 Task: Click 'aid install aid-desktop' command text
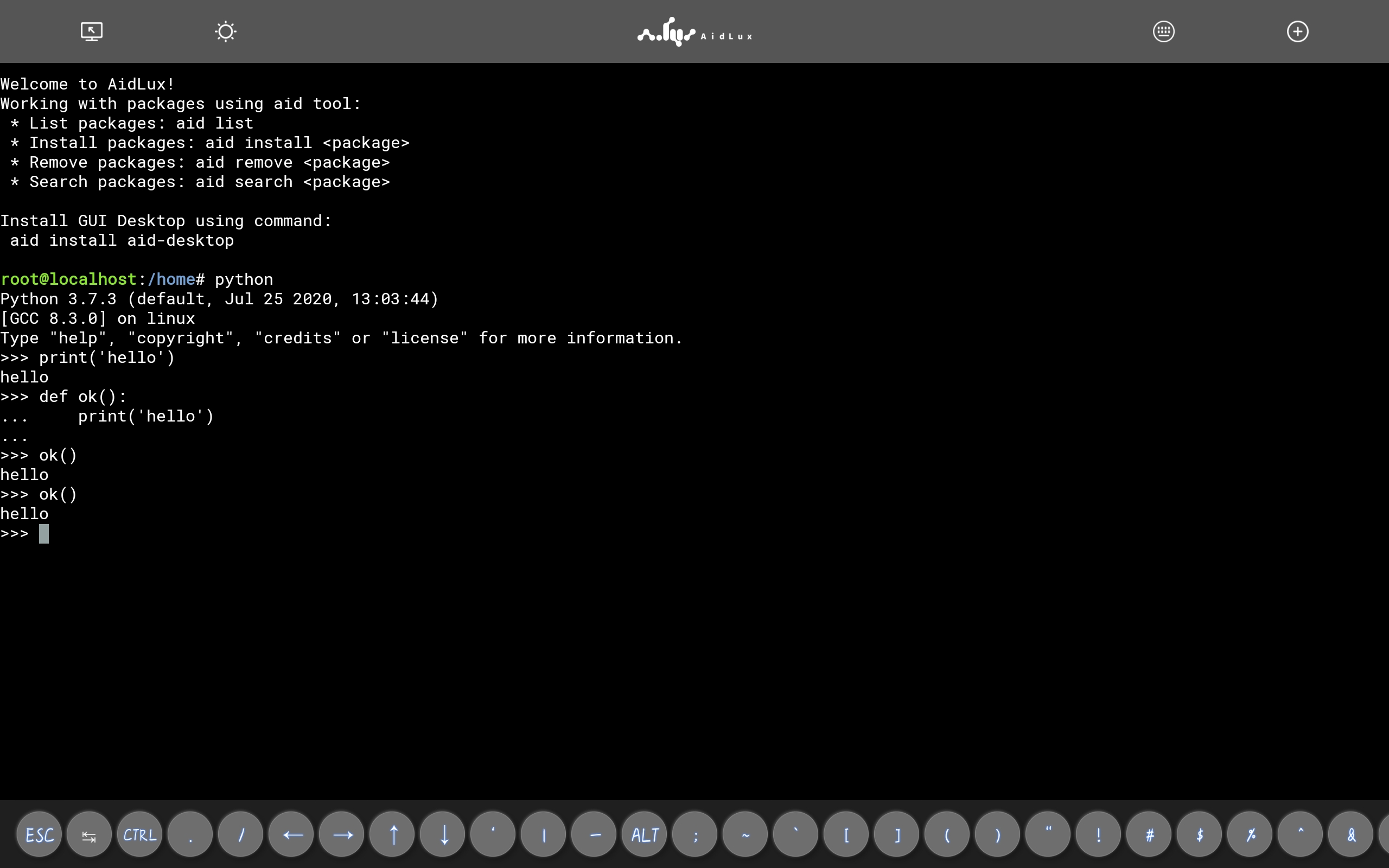coord(122,240)
